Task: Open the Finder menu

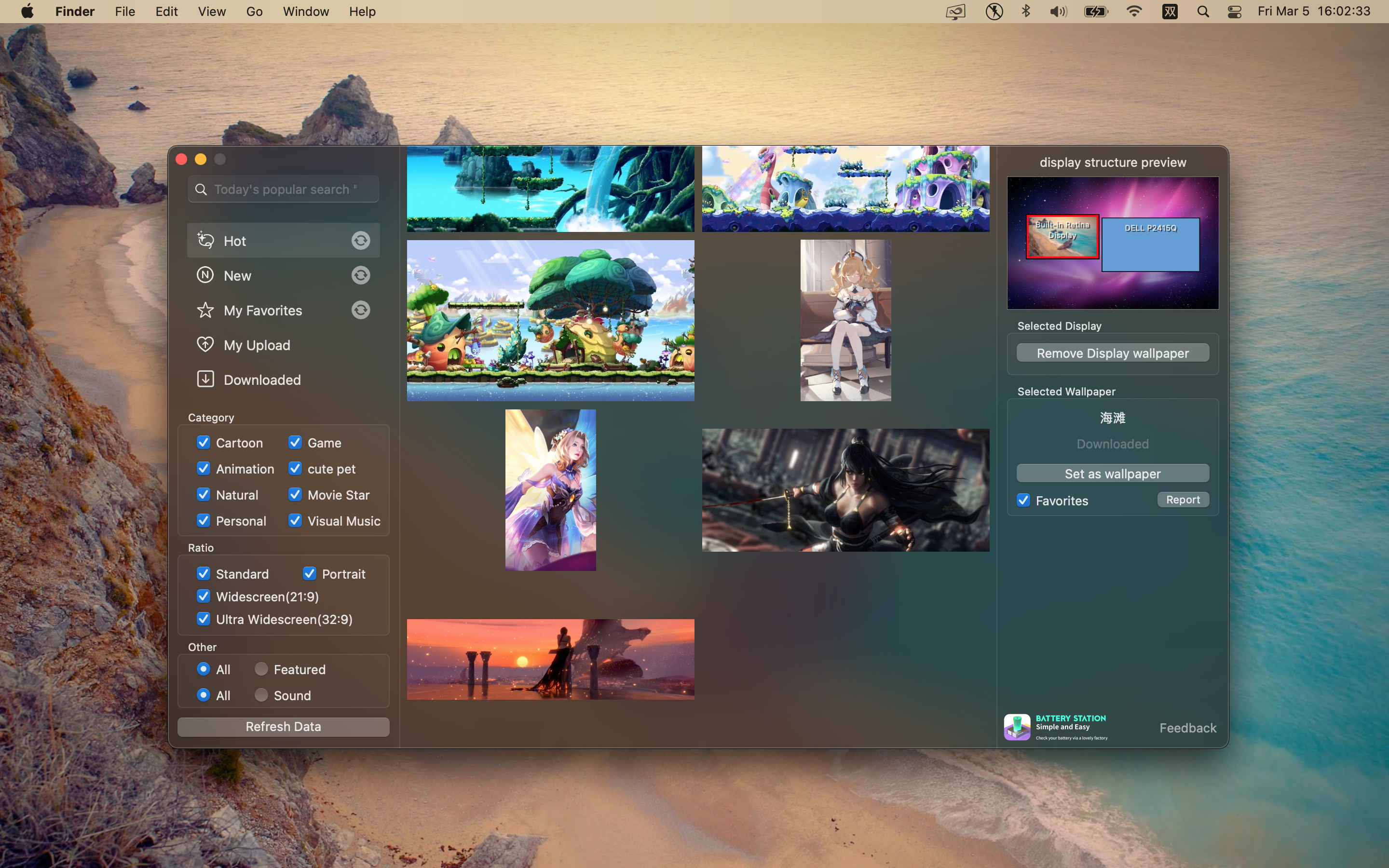Action: click(75, 12)
